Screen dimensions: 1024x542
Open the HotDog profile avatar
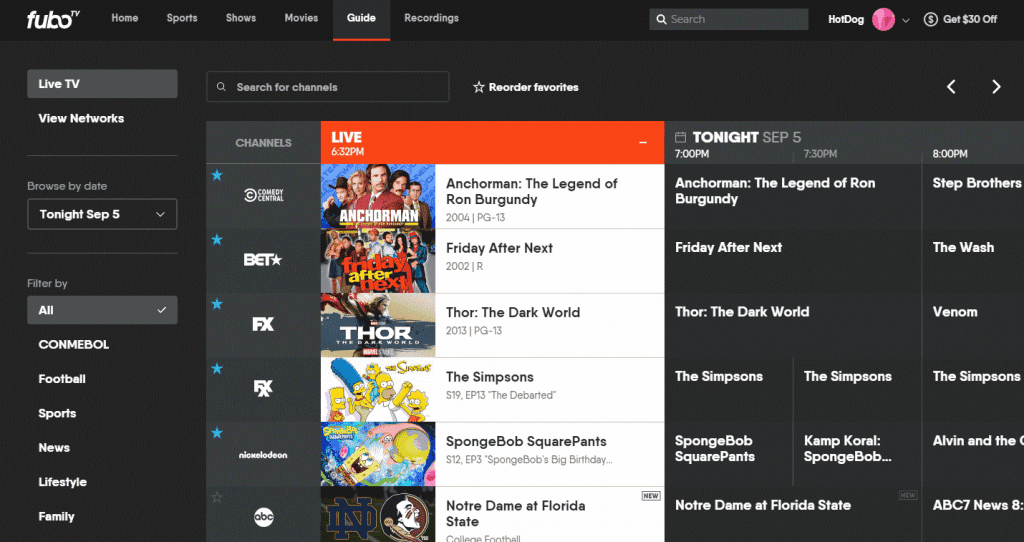click(x=883, y=19)
